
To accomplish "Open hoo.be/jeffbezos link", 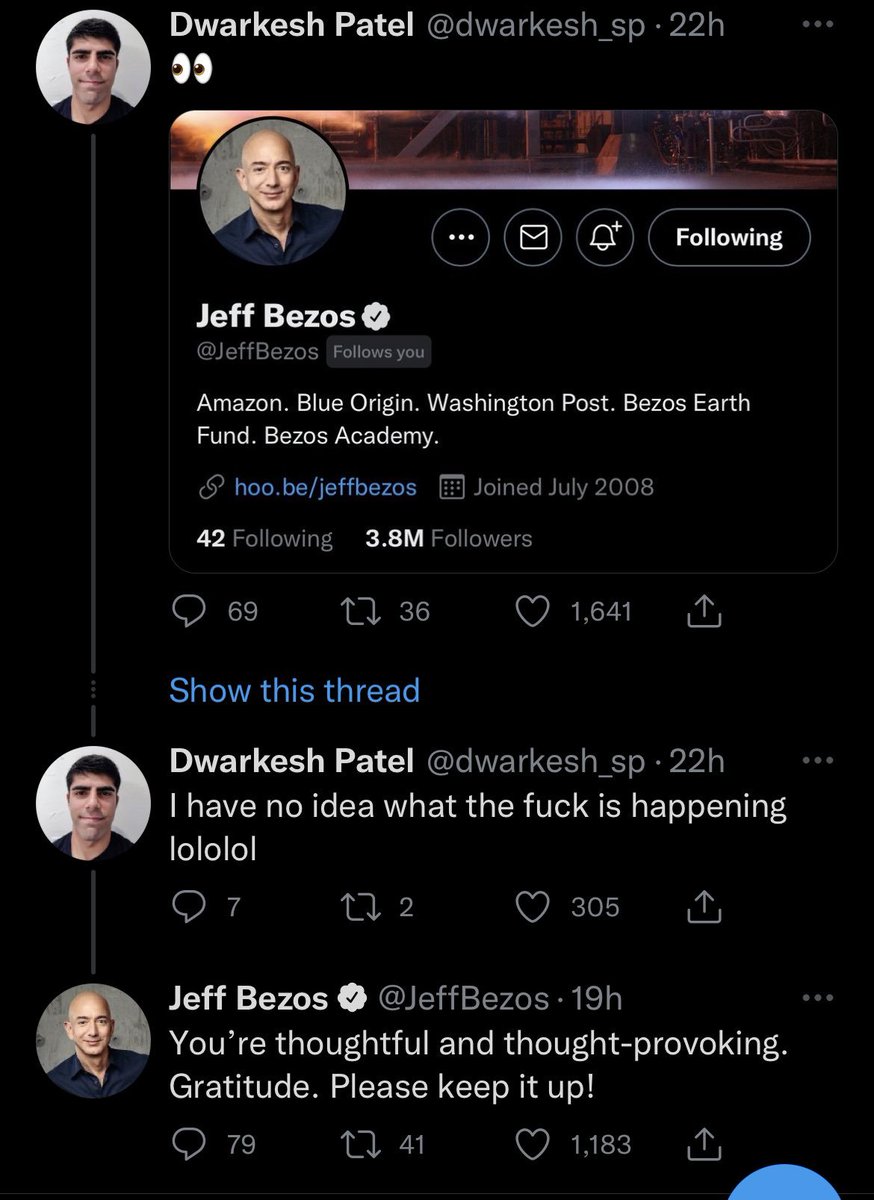I will point(324,487).
